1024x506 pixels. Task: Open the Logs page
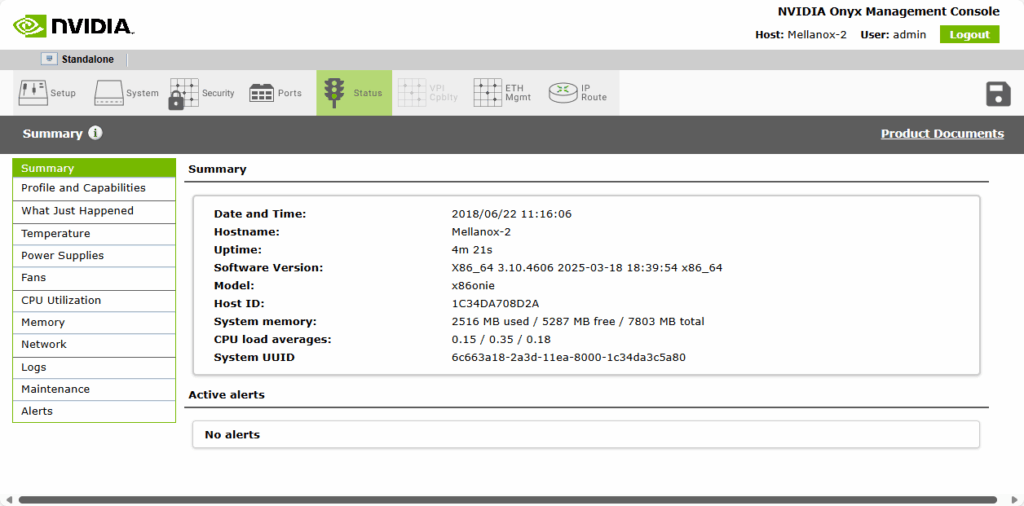(x=94, y=368)
